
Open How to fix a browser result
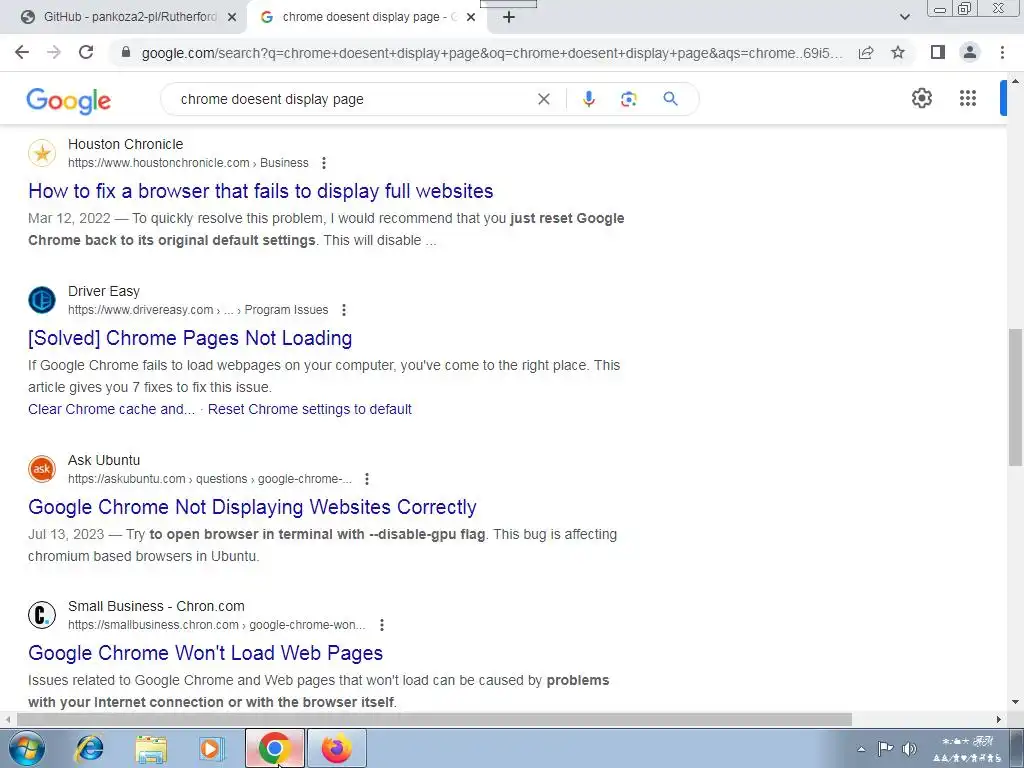click(261, 191)
